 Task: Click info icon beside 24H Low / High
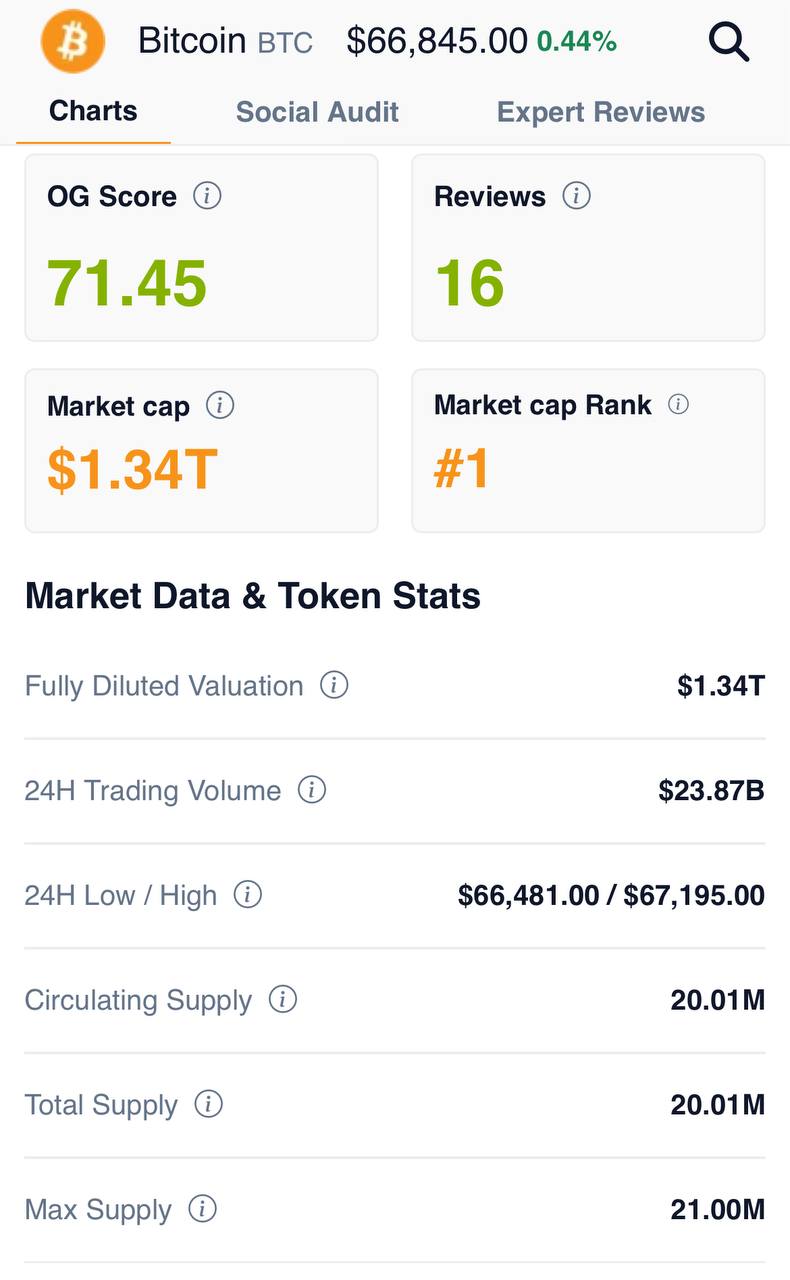[248, 894]
